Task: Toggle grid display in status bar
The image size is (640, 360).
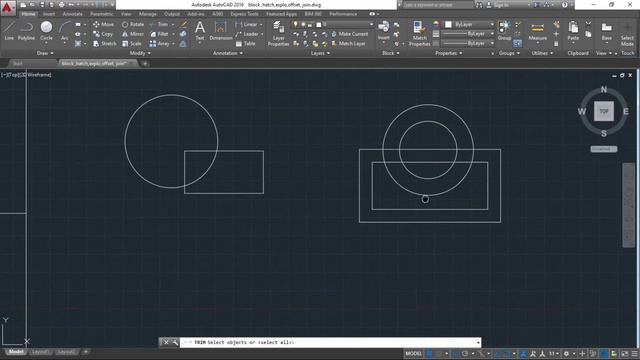Action: point(429,353)
